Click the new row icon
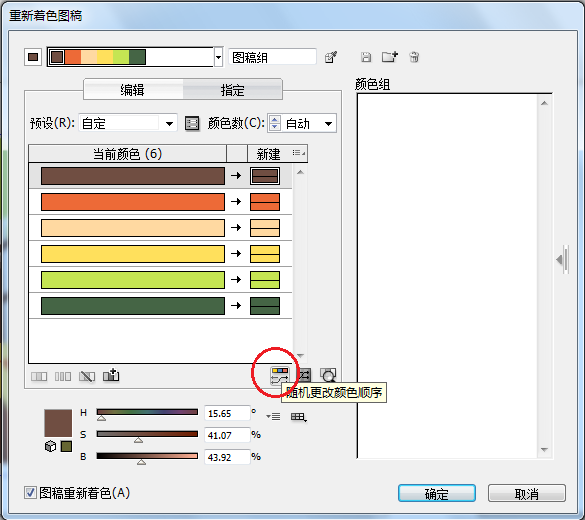Viewport: 585px width, 520px height. click(111, 375)
